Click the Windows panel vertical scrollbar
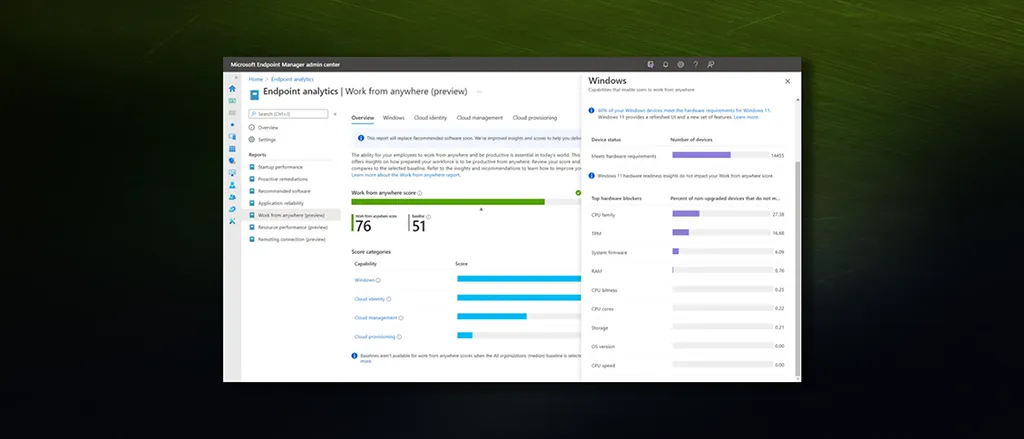 [797, 268]
